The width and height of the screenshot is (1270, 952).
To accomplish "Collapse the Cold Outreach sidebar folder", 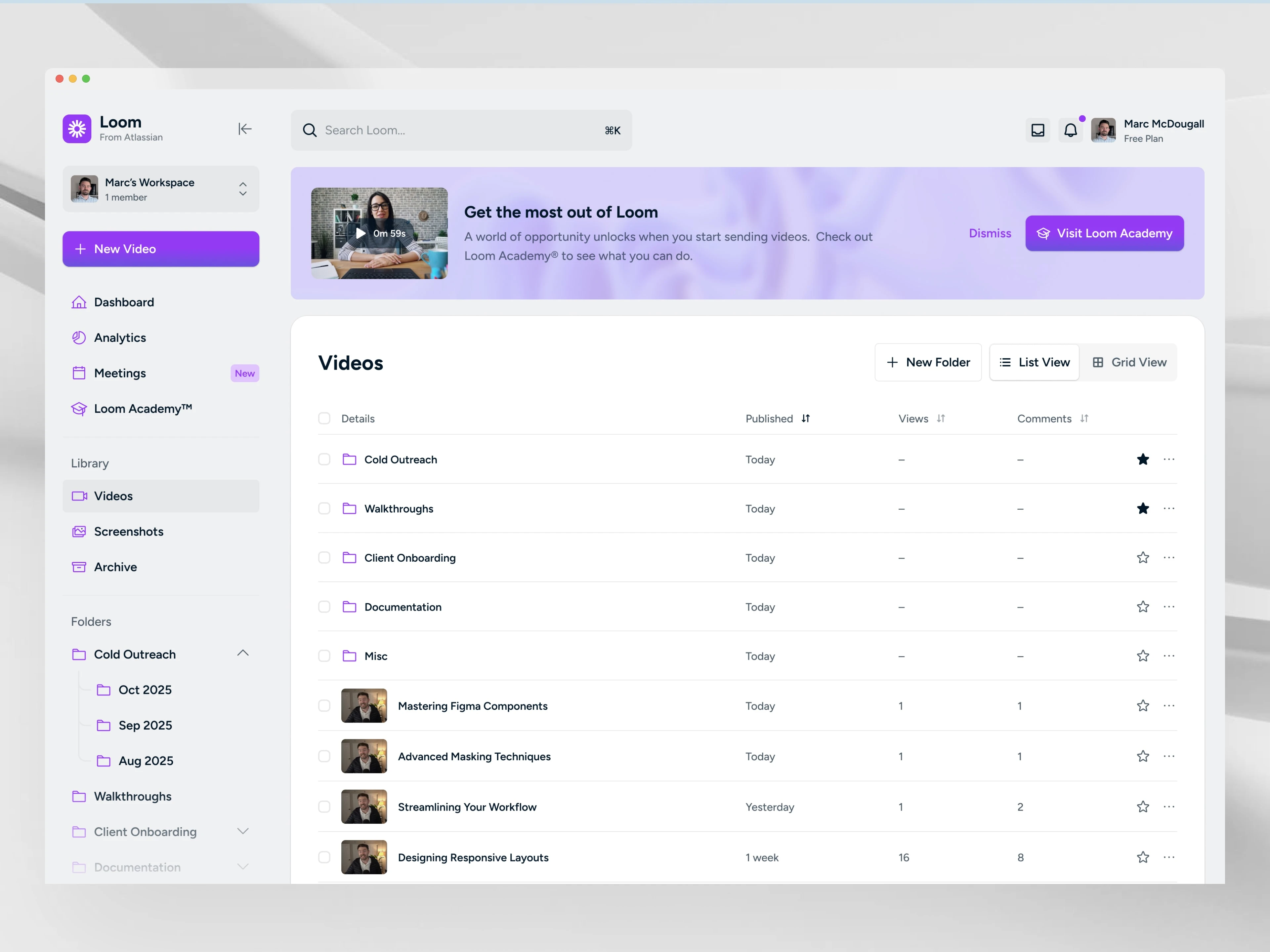I will [243, 653].
